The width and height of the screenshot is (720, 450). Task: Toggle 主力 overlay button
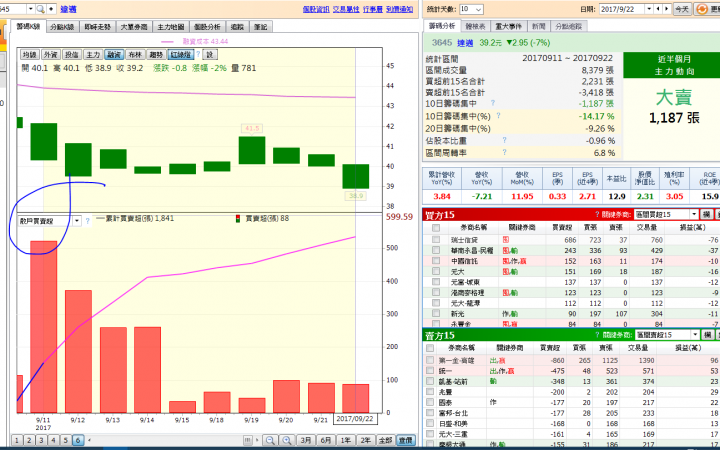93,55
